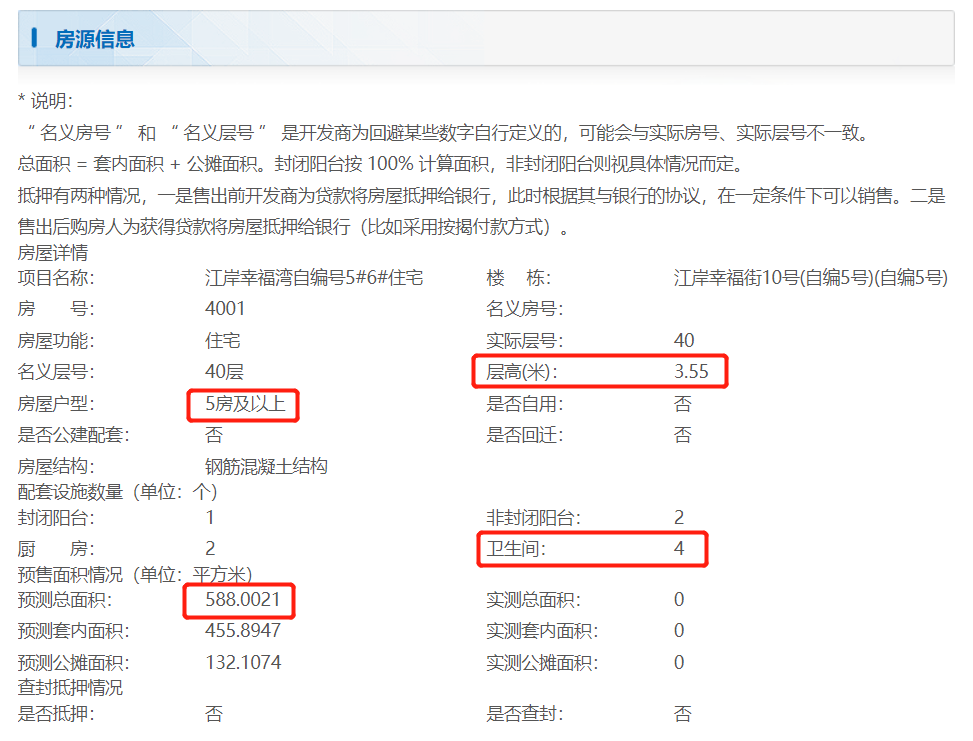Image resolution: width=973 pixels, height=741 pixels.
Task: Click the highlighted 预测总面积 value 588.0021
Action: click(x=241, y=601)
